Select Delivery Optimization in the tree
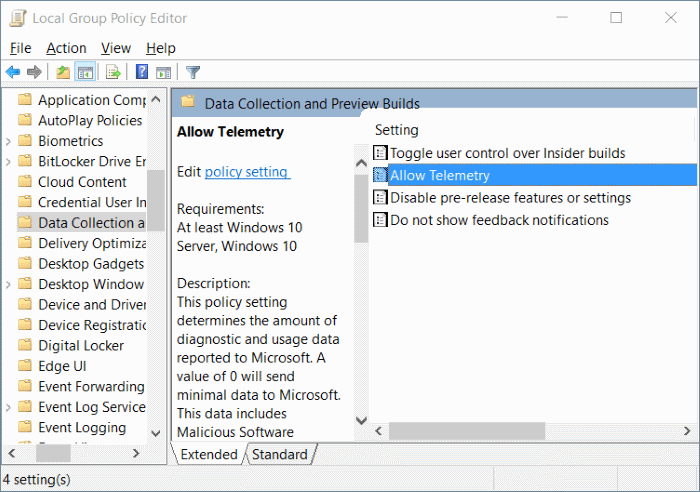Viewport: 700px width, 492px height. point(92,243)
